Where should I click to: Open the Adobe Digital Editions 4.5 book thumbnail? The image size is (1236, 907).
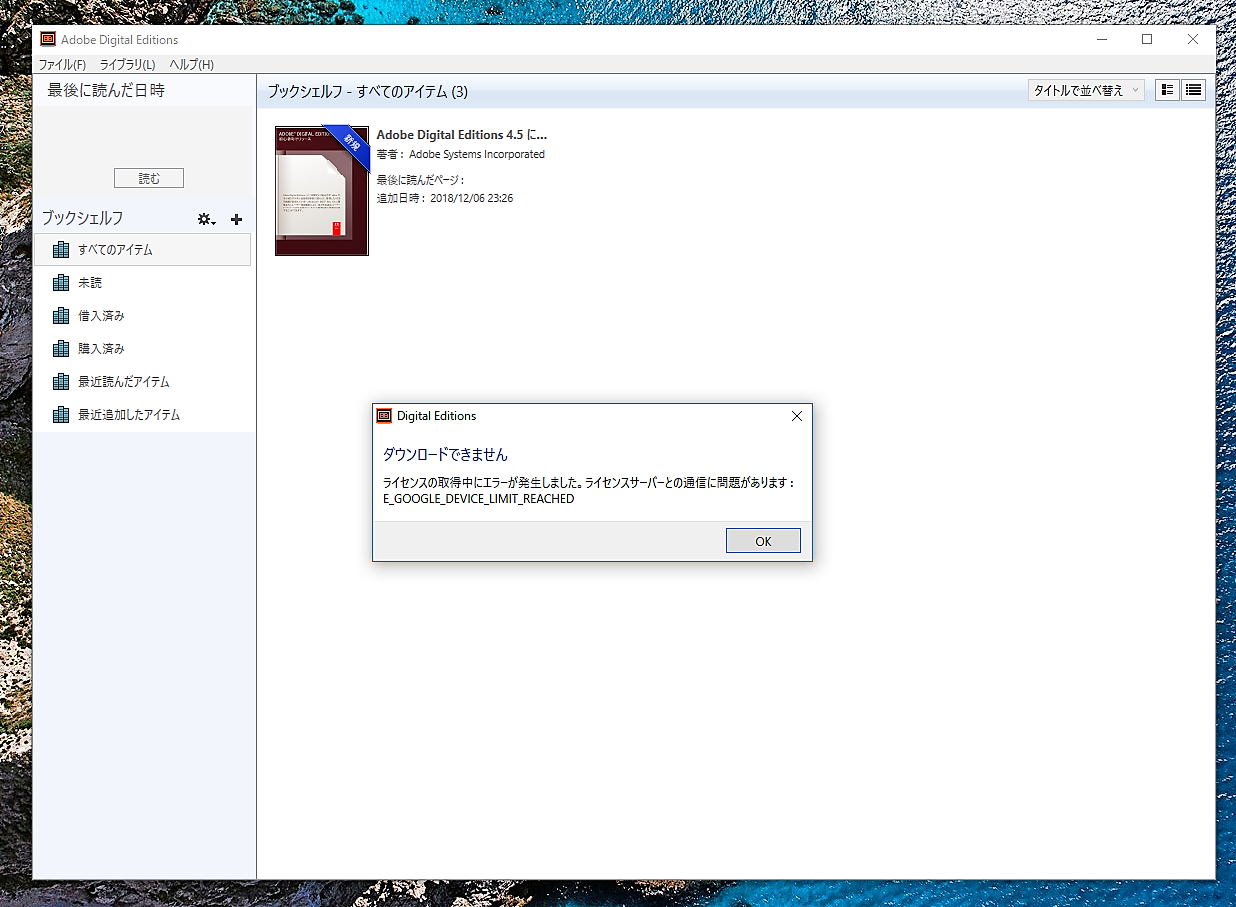[321, 190]
